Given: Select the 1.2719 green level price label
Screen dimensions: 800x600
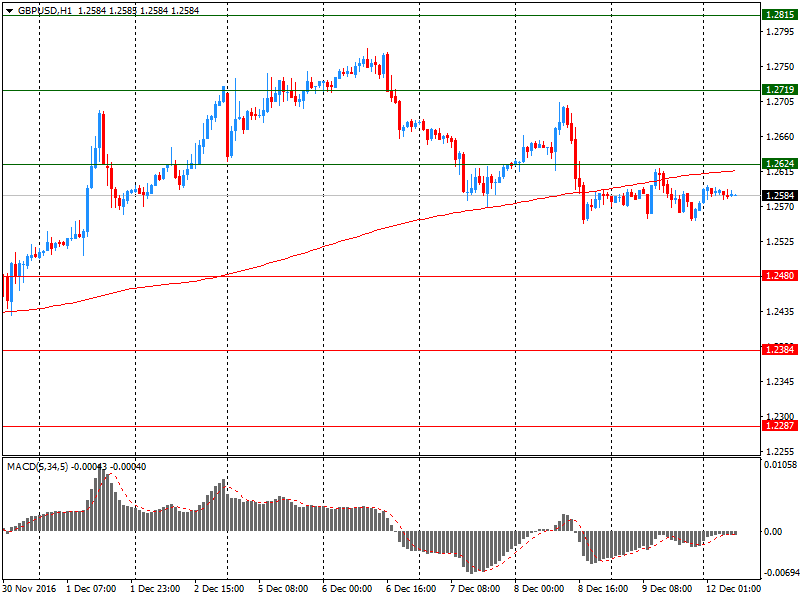Looking at the screenshot, I should pyautogui.click(x=780, y=90).
